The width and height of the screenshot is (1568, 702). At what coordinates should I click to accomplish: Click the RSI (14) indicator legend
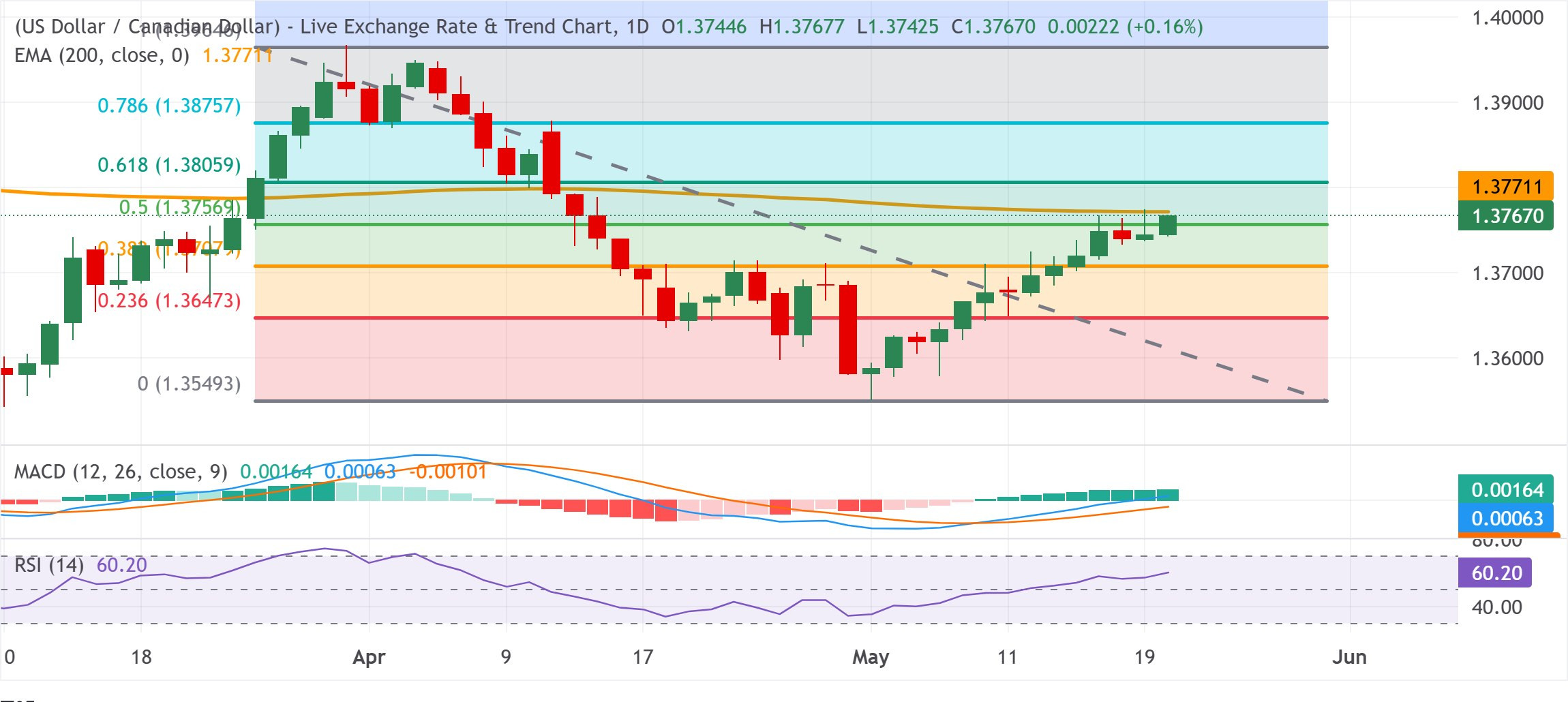pos(49,565)
